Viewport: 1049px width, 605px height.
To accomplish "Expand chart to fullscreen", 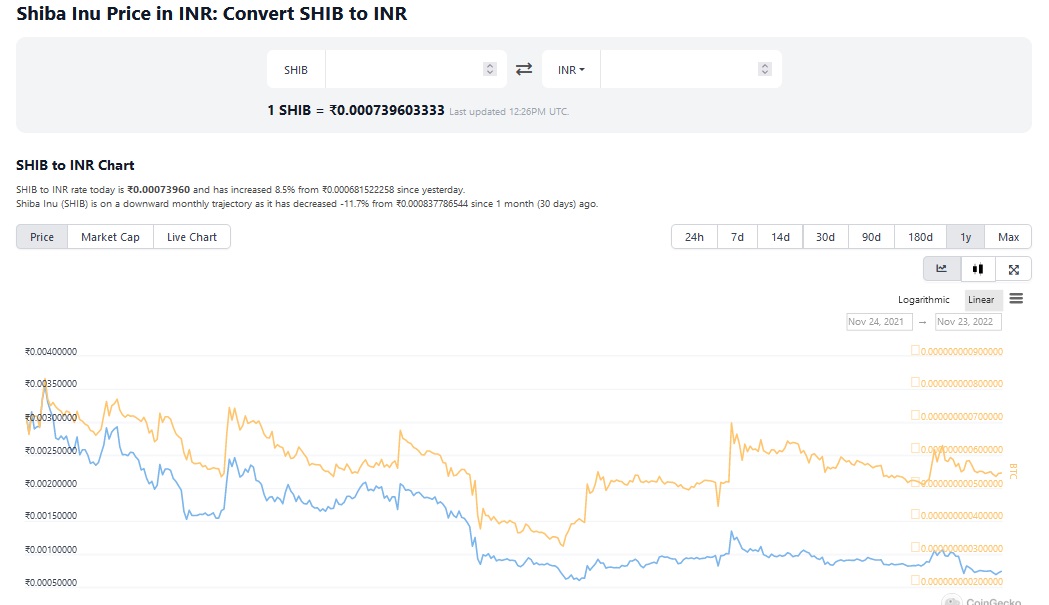I will pyautogui.click(x=1014, y=269).
